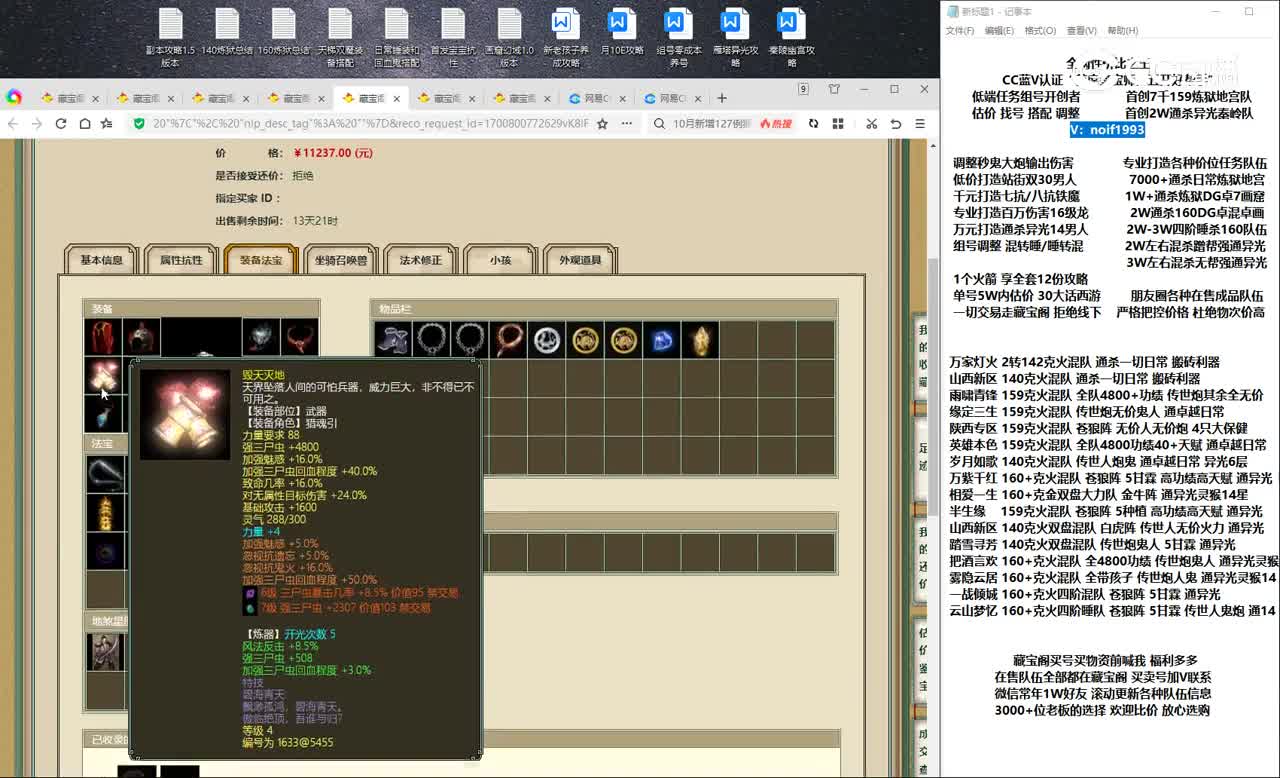Bookmark this page with the address bar star
This screenshot has height=778, width=1280.
coord(601,123)
